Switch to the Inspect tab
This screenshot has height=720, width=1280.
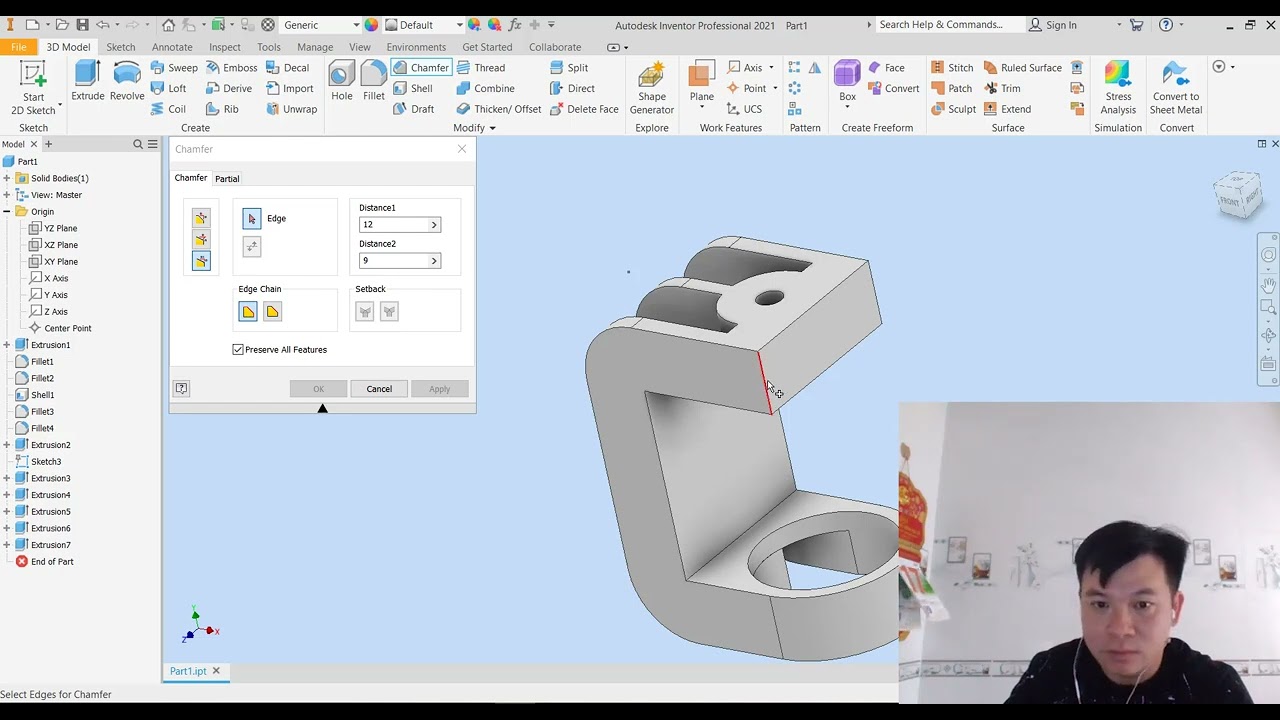[225, 47]
